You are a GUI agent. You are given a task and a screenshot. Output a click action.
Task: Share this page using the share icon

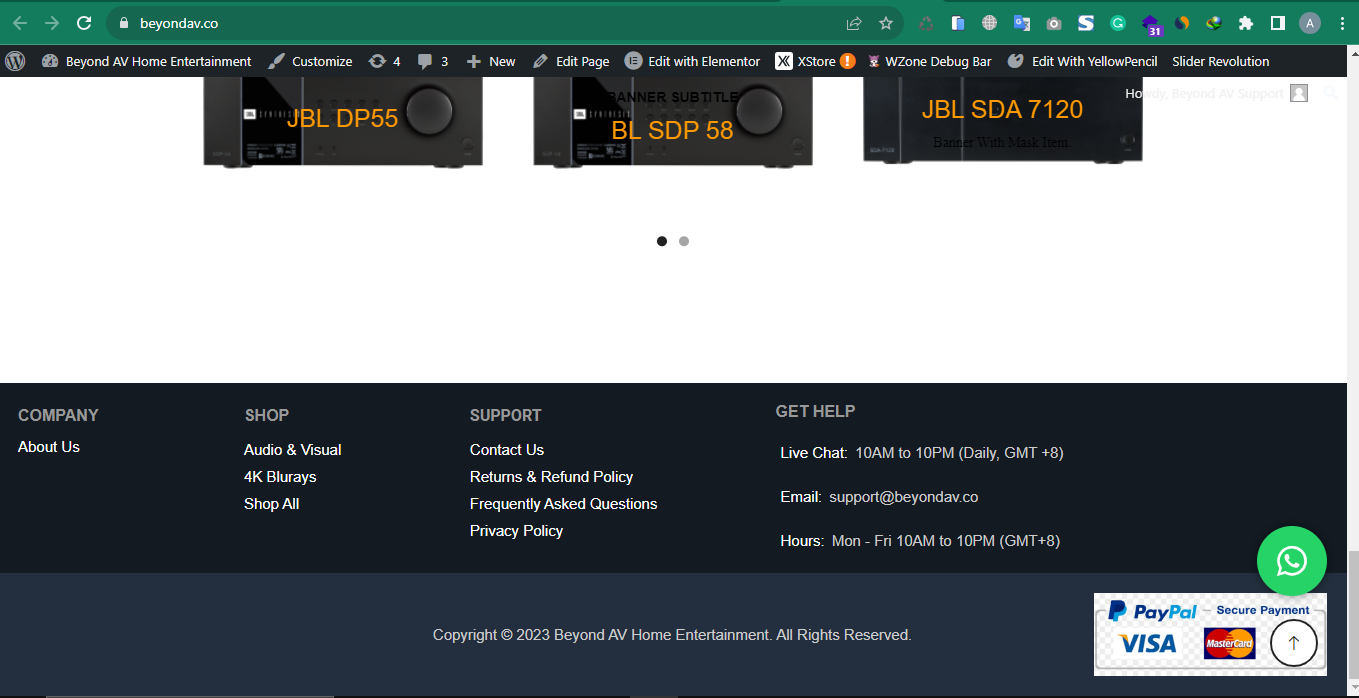tap(854, 23)
